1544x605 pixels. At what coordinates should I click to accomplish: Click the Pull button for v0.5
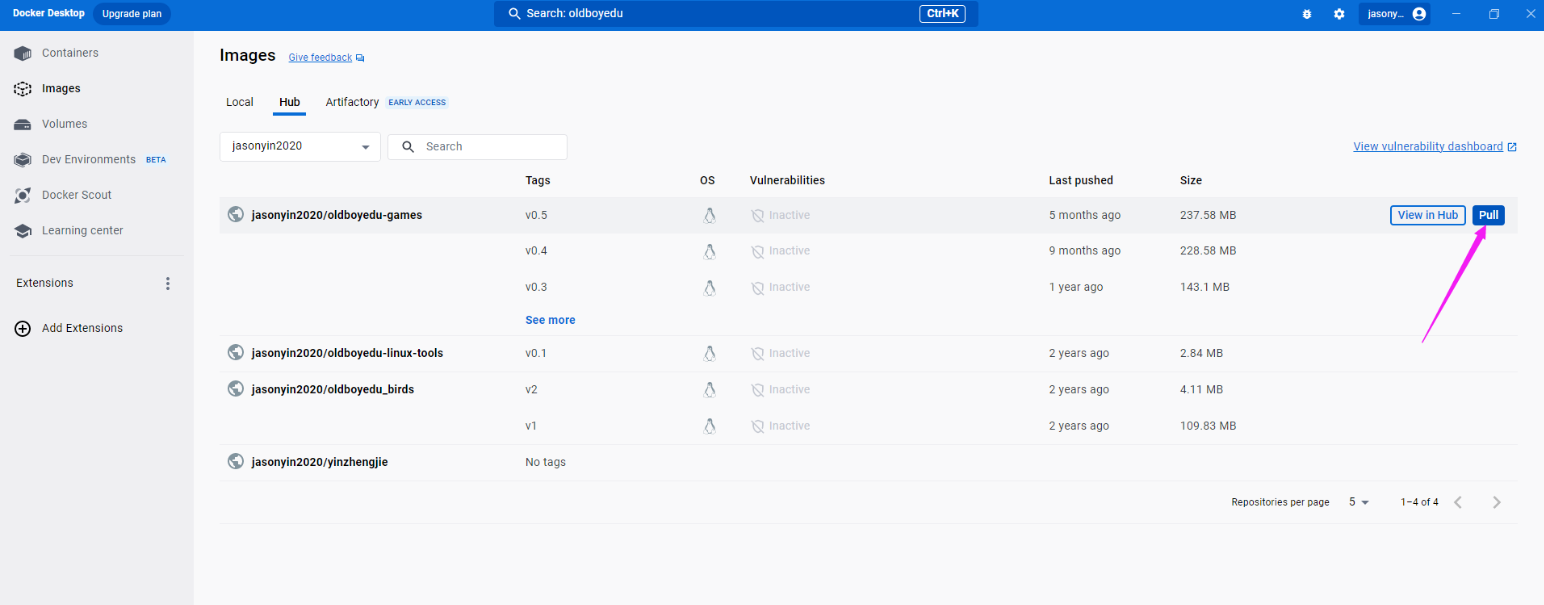pos(1488,215)
